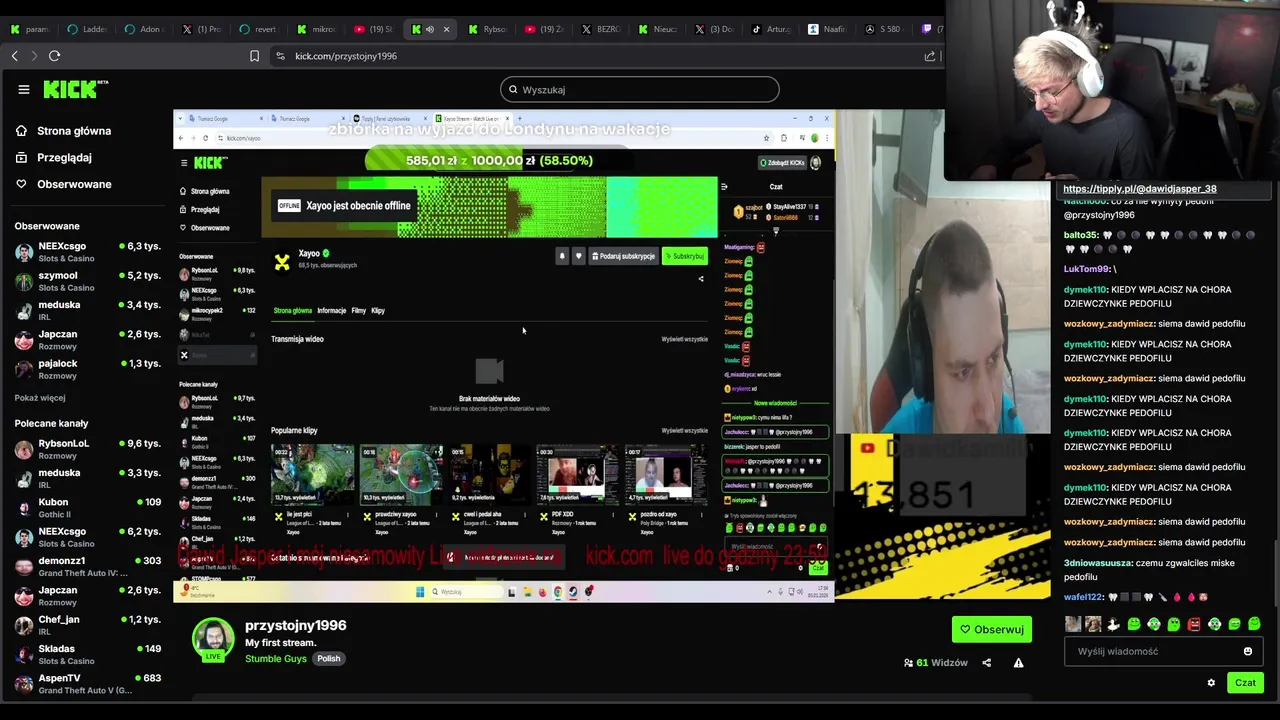
Task: Open the Stumble Guys category link
Action: click(x=276, y=658)
